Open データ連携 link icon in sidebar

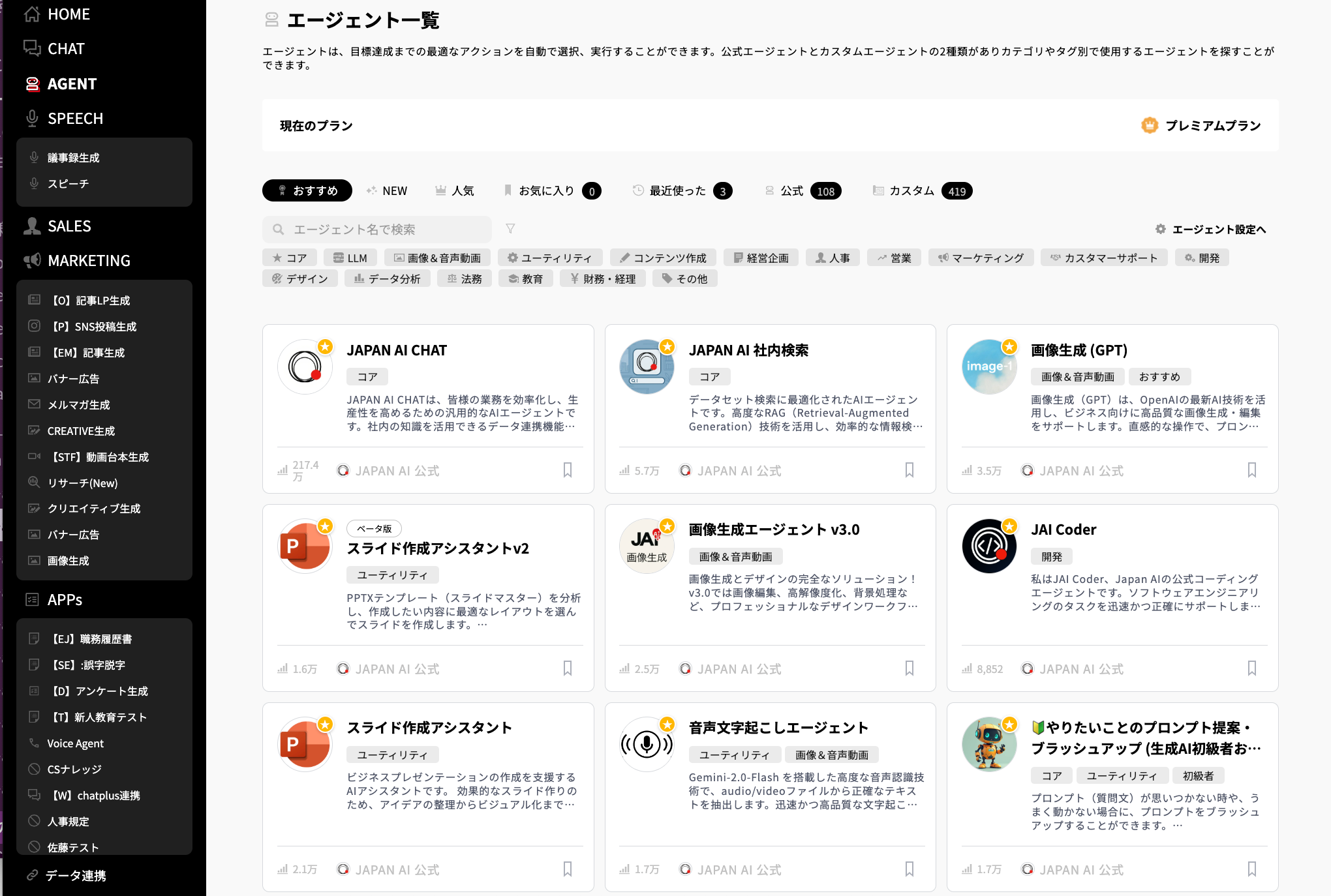pos(32,875)
